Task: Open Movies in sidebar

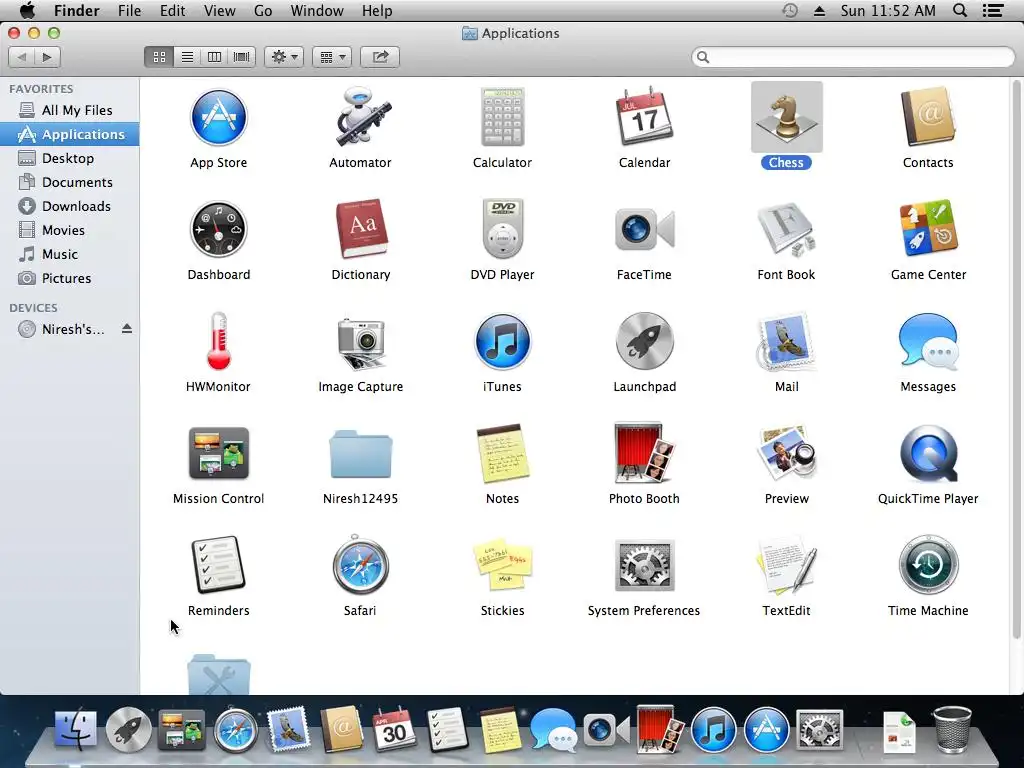Action: (69, 230)
